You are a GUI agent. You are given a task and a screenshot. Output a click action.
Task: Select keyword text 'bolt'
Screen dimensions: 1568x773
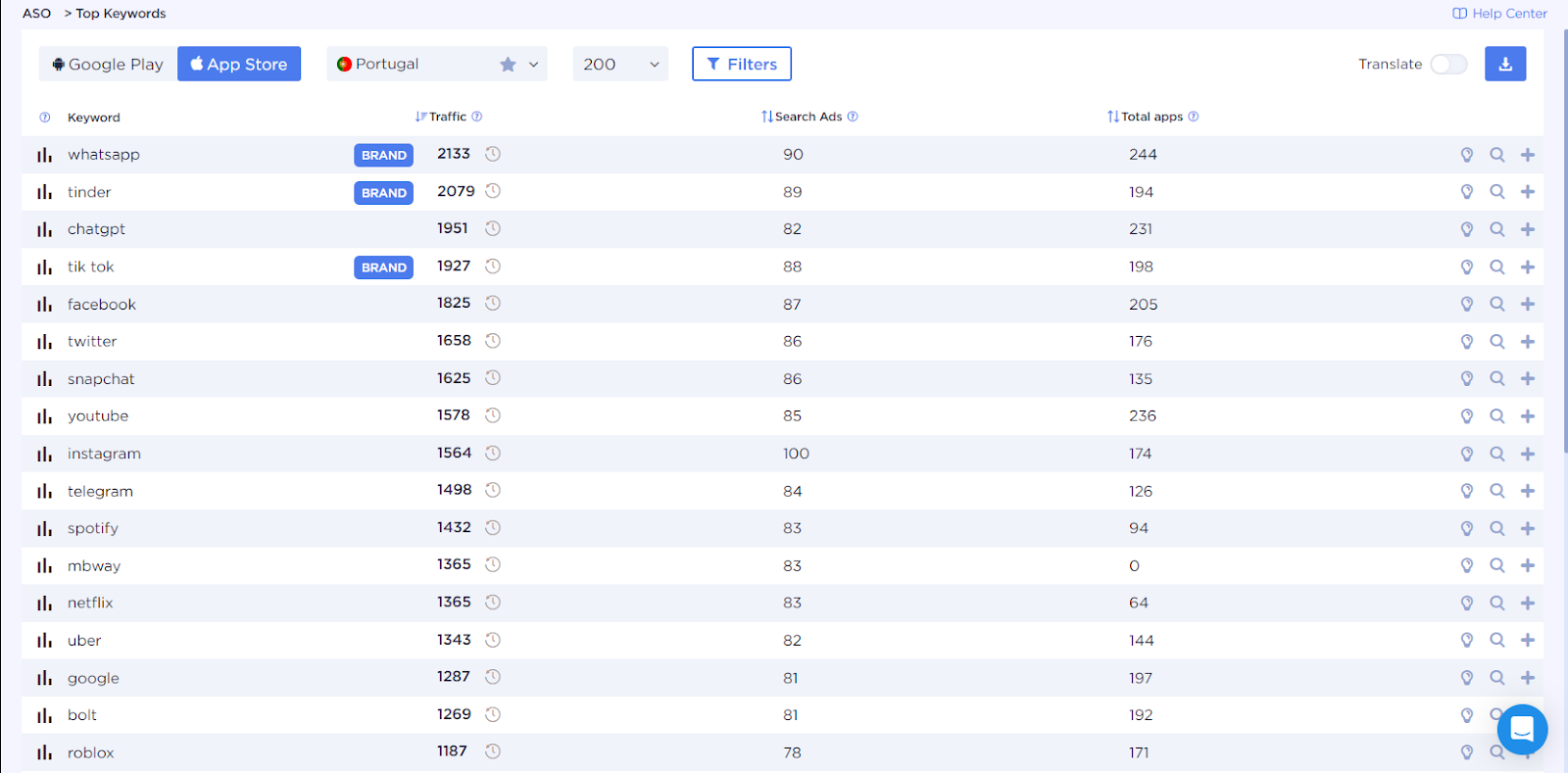(82, 715)
